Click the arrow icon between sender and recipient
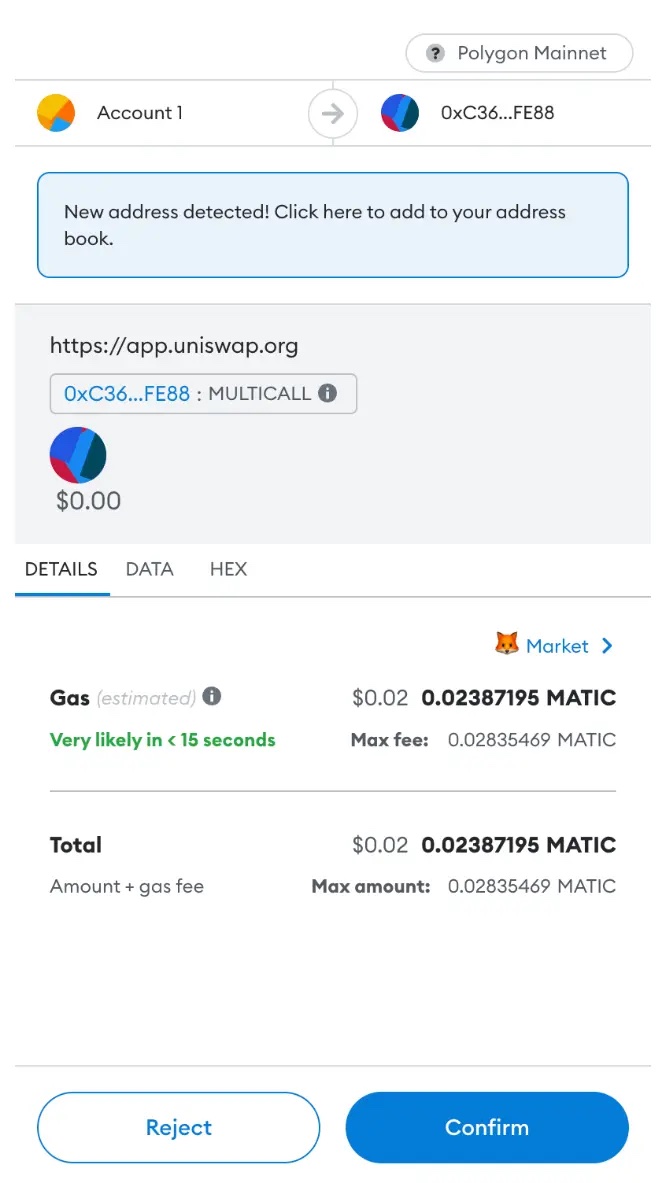666x1183 pixels. point(333,113)
